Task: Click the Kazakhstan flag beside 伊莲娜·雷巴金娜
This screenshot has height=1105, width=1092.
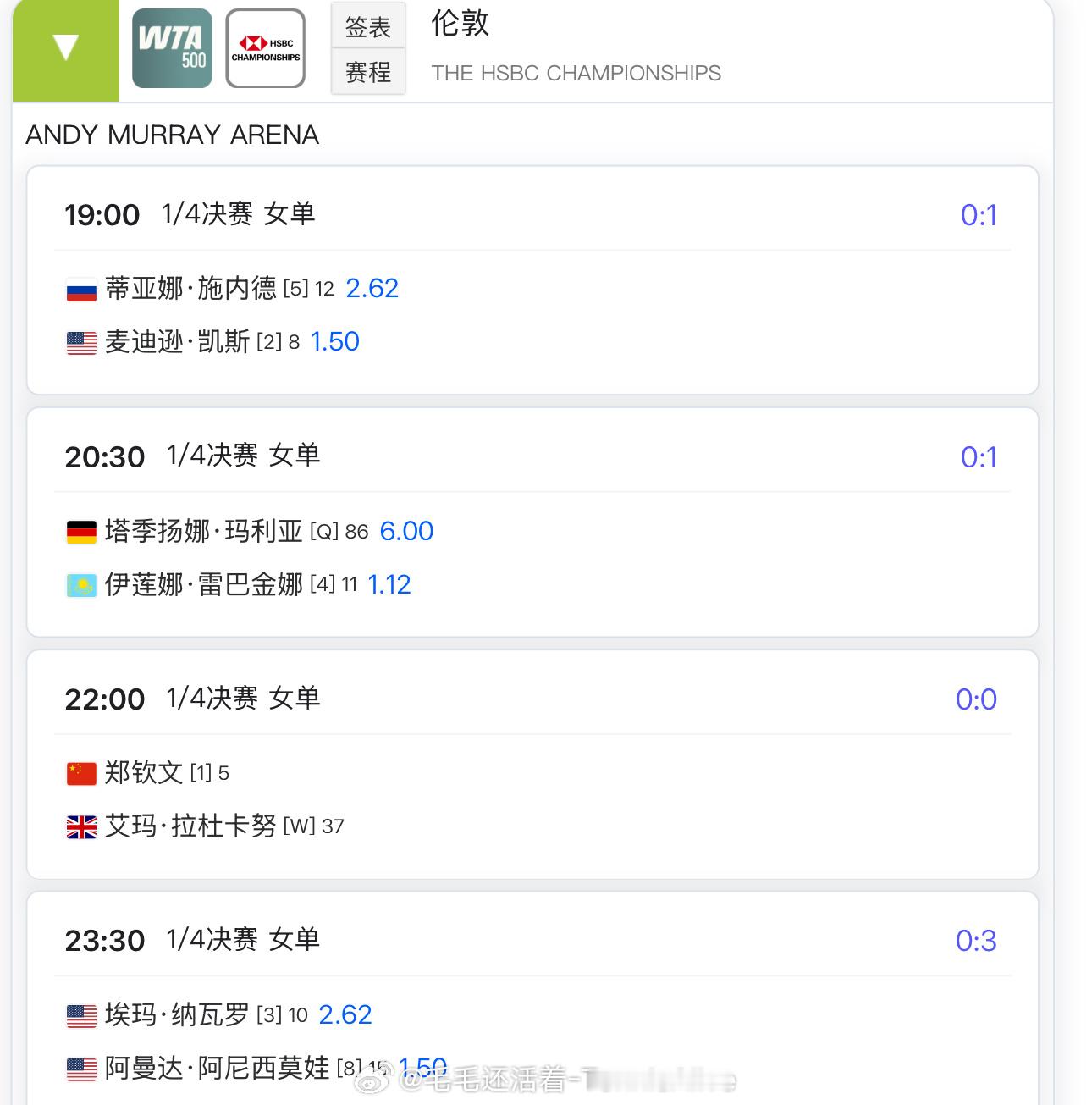Action: [x=81, y=585]
